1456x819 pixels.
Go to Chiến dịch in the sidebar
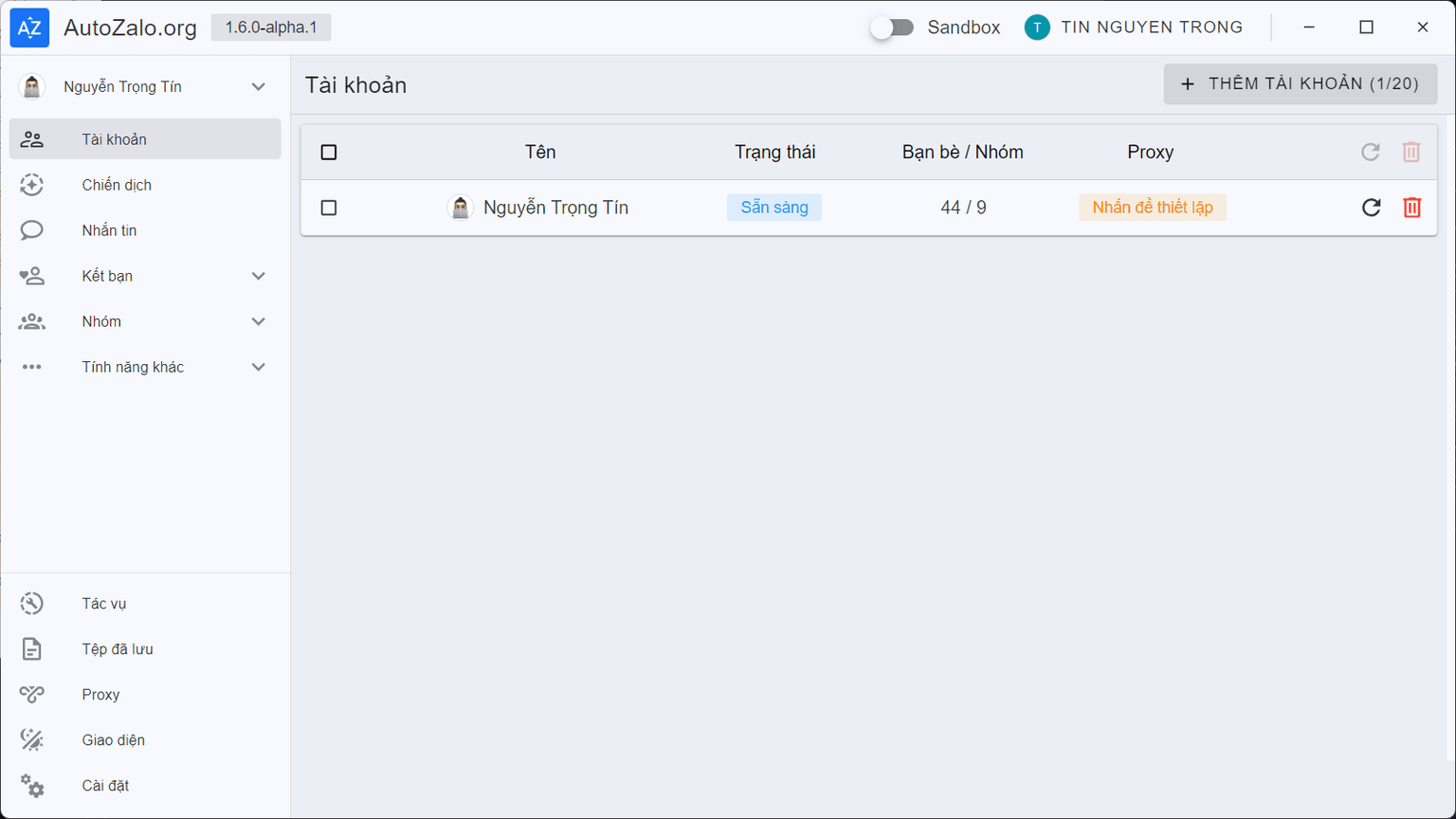click(x=117, y=185)
